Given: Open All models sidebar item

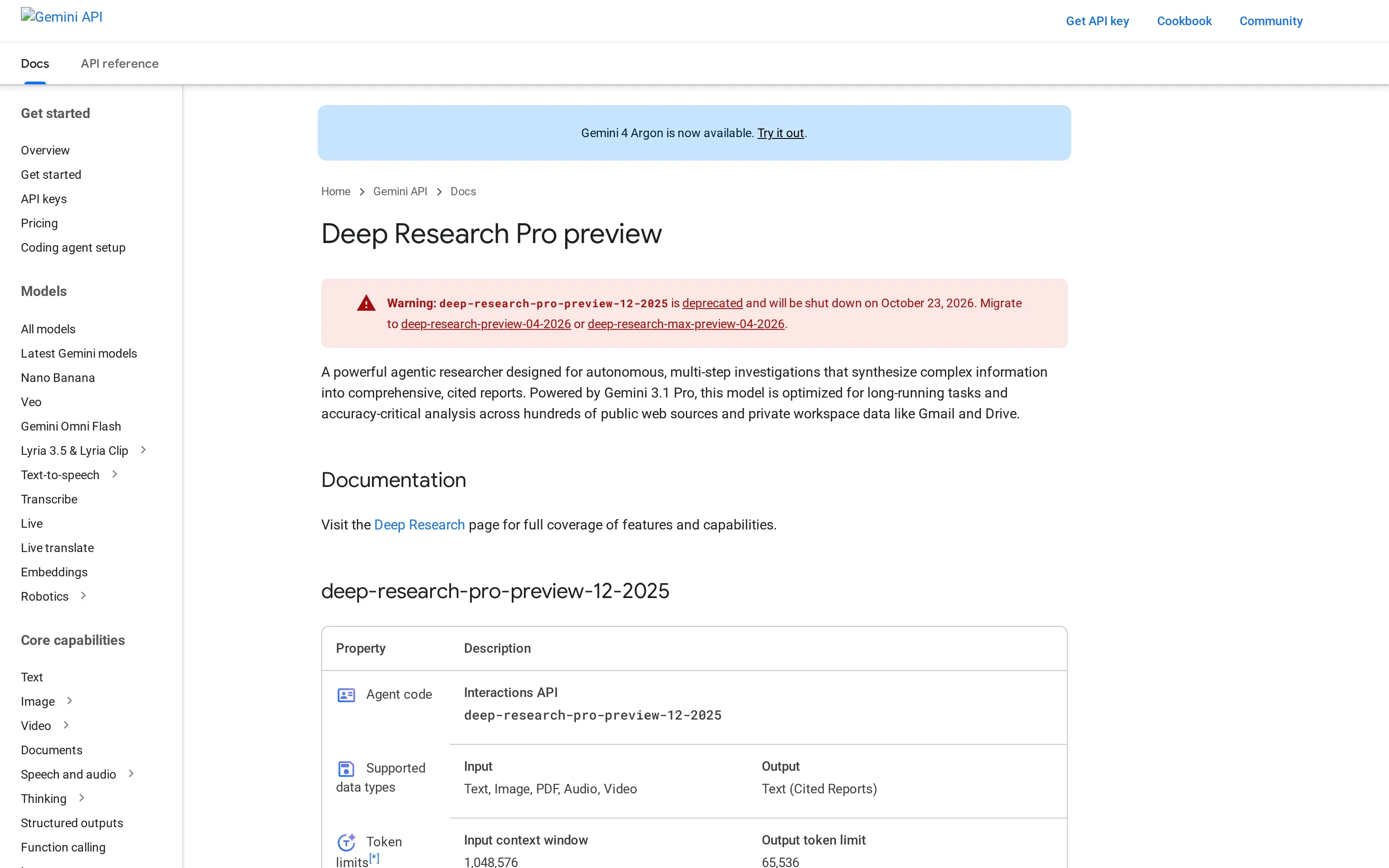Looking at the screenshot, I should pos(48,329).
